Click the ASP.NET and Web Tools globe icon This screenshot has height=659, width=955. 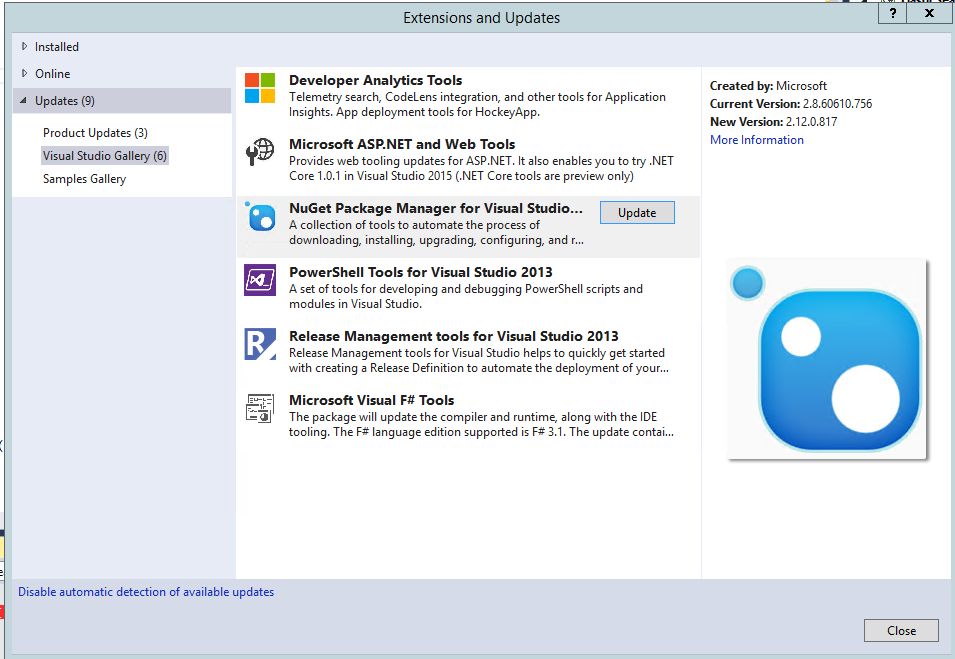(260, 152)
